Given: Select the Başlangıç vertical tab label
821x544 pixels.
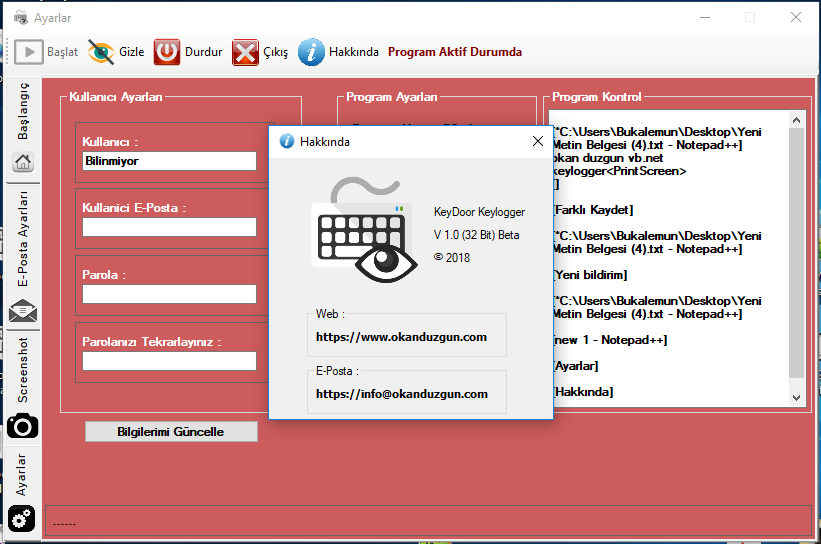Looking at the screenshot, I should pyautogui.click(x=23, y=112).
